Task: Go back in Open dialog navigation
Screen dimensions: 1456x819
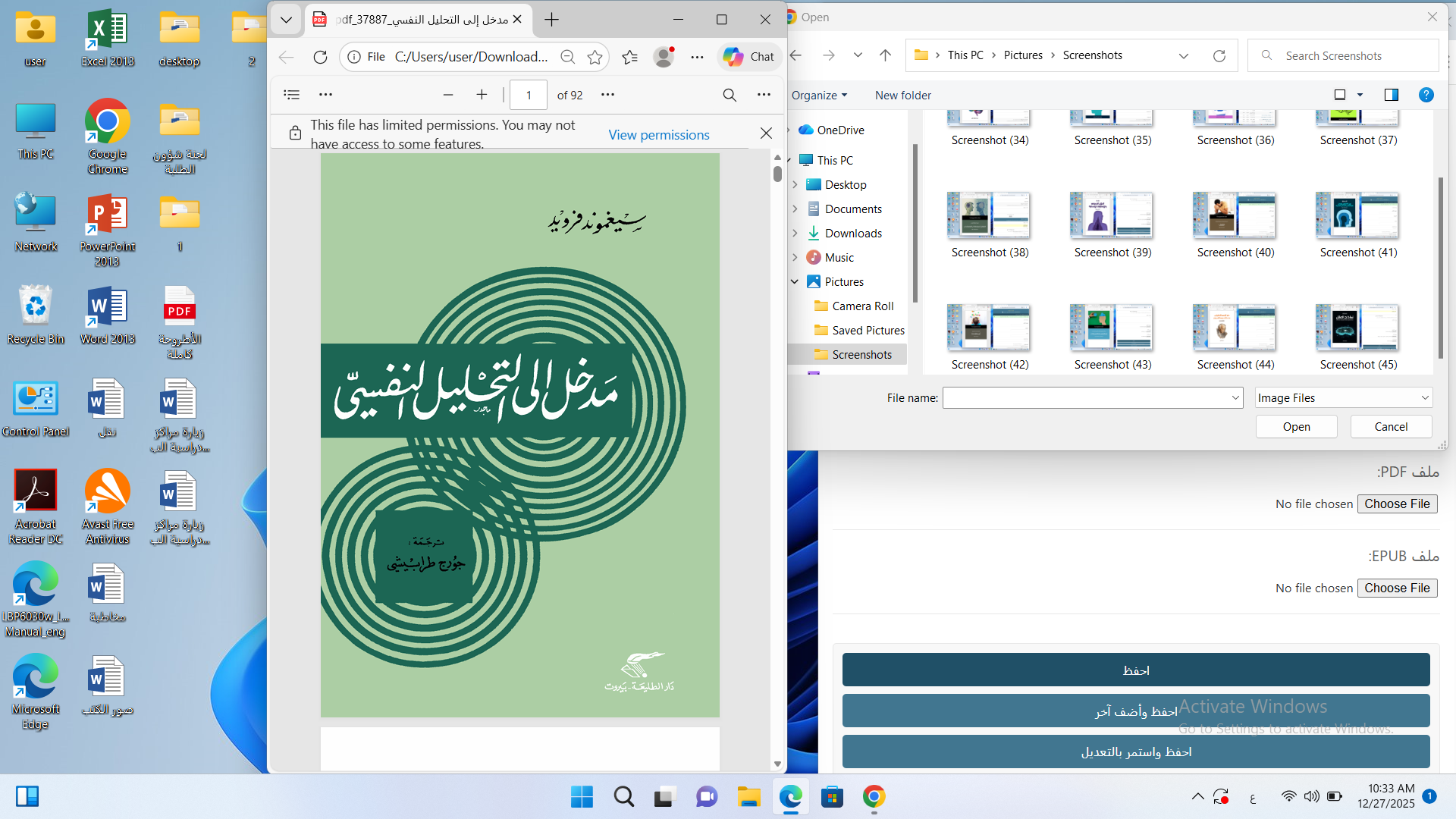Action: [795, 55]
